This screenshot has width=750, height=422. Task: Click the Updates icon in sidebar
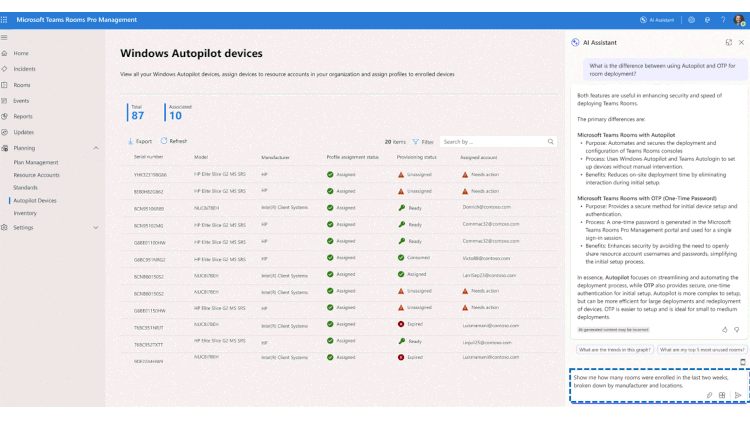click(x=4, y=132)
